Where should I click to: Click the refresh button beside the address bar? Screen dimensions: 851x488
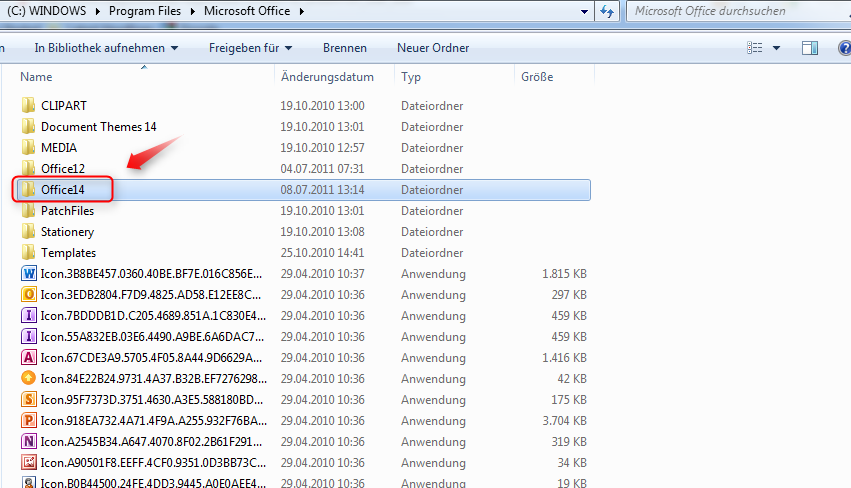(x=606, y=11)
